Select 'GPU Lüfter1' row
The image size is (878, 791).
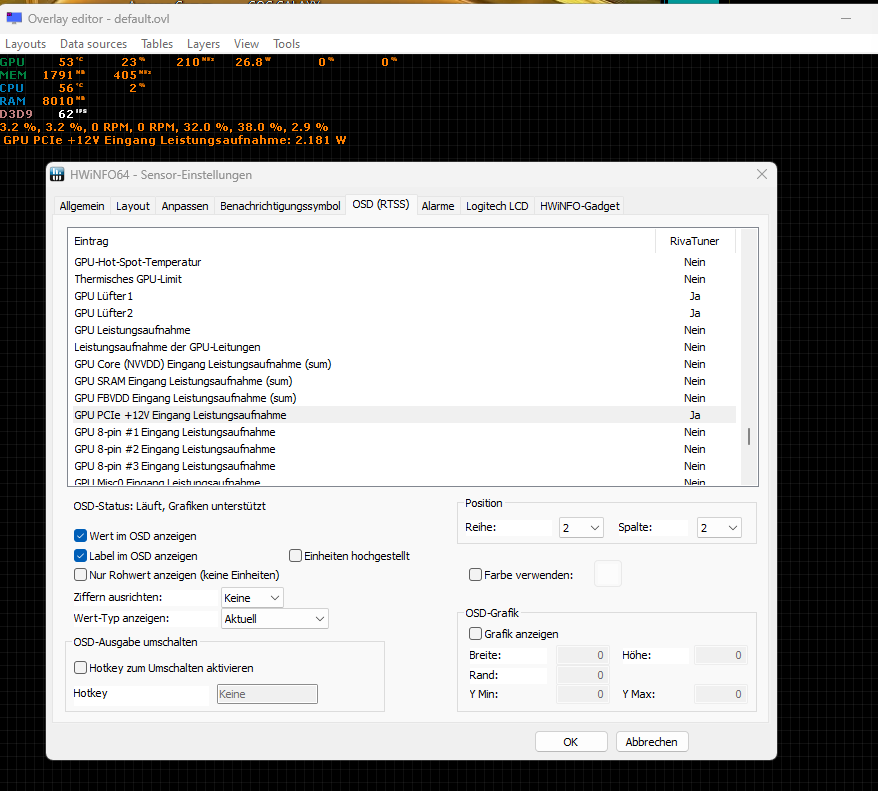[402, 296]
